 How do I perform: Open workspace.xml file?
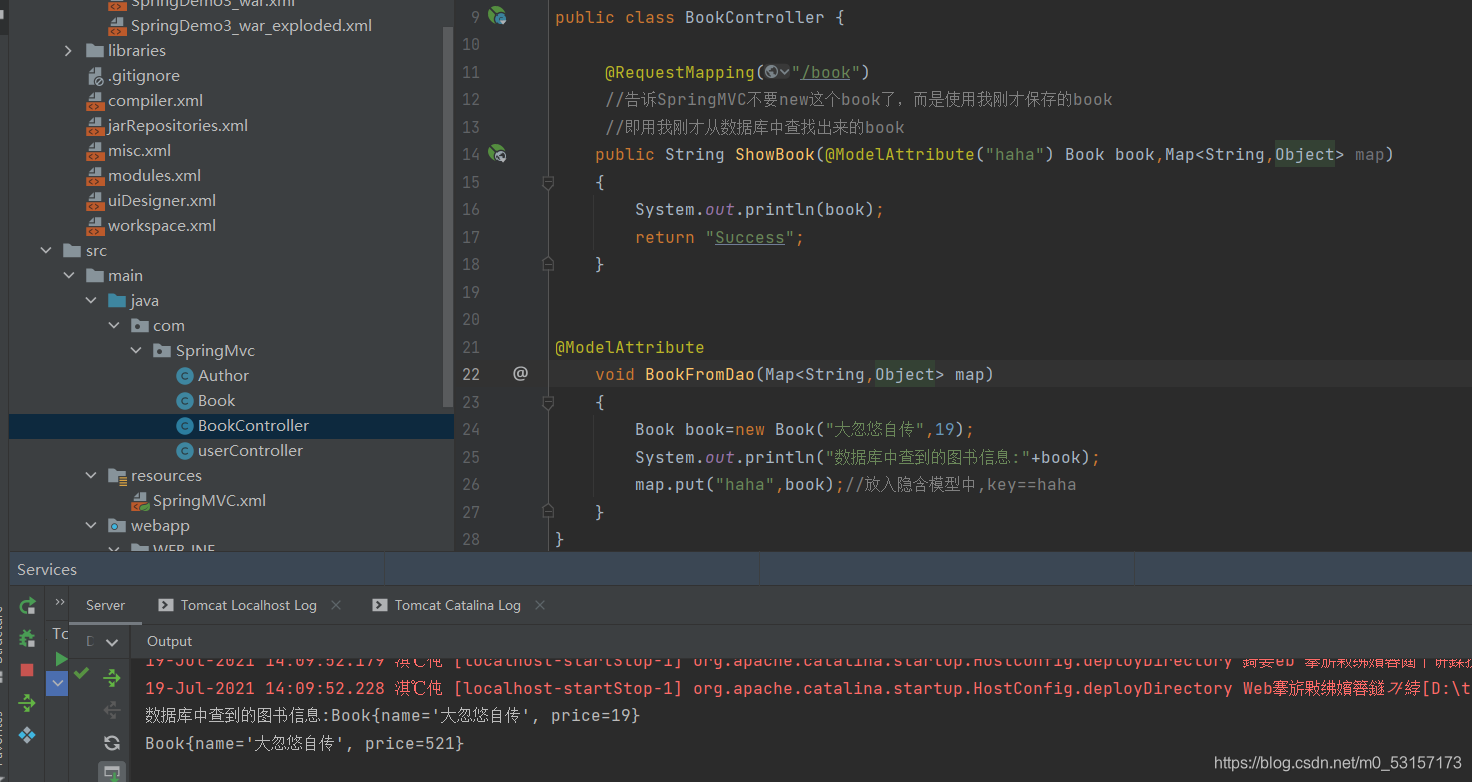(x=162, y=226)
